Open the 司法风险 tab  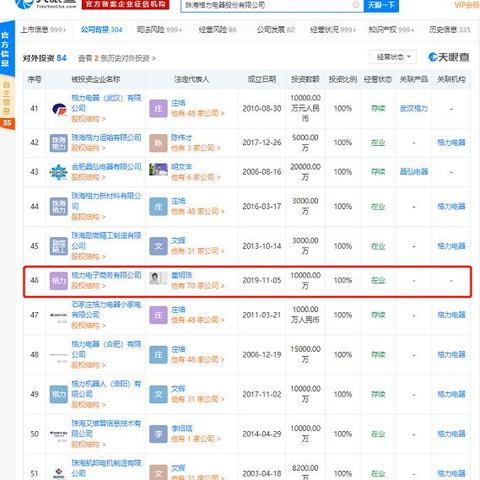tap(159, 30)
